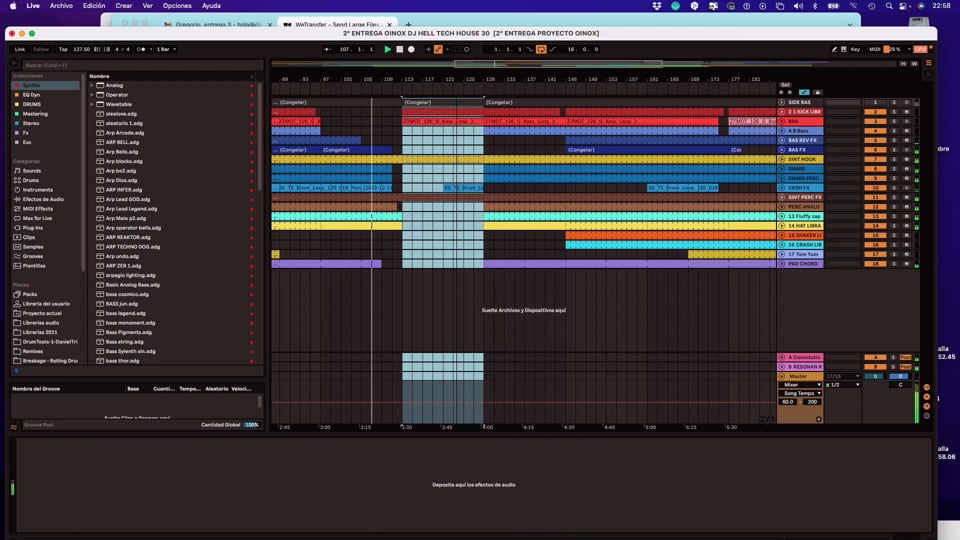Image resolution: width=960 pixels, height=540 pixels.
Task: Toggle the Automation Mode icon above tracks
Action: tap(804, 92)
